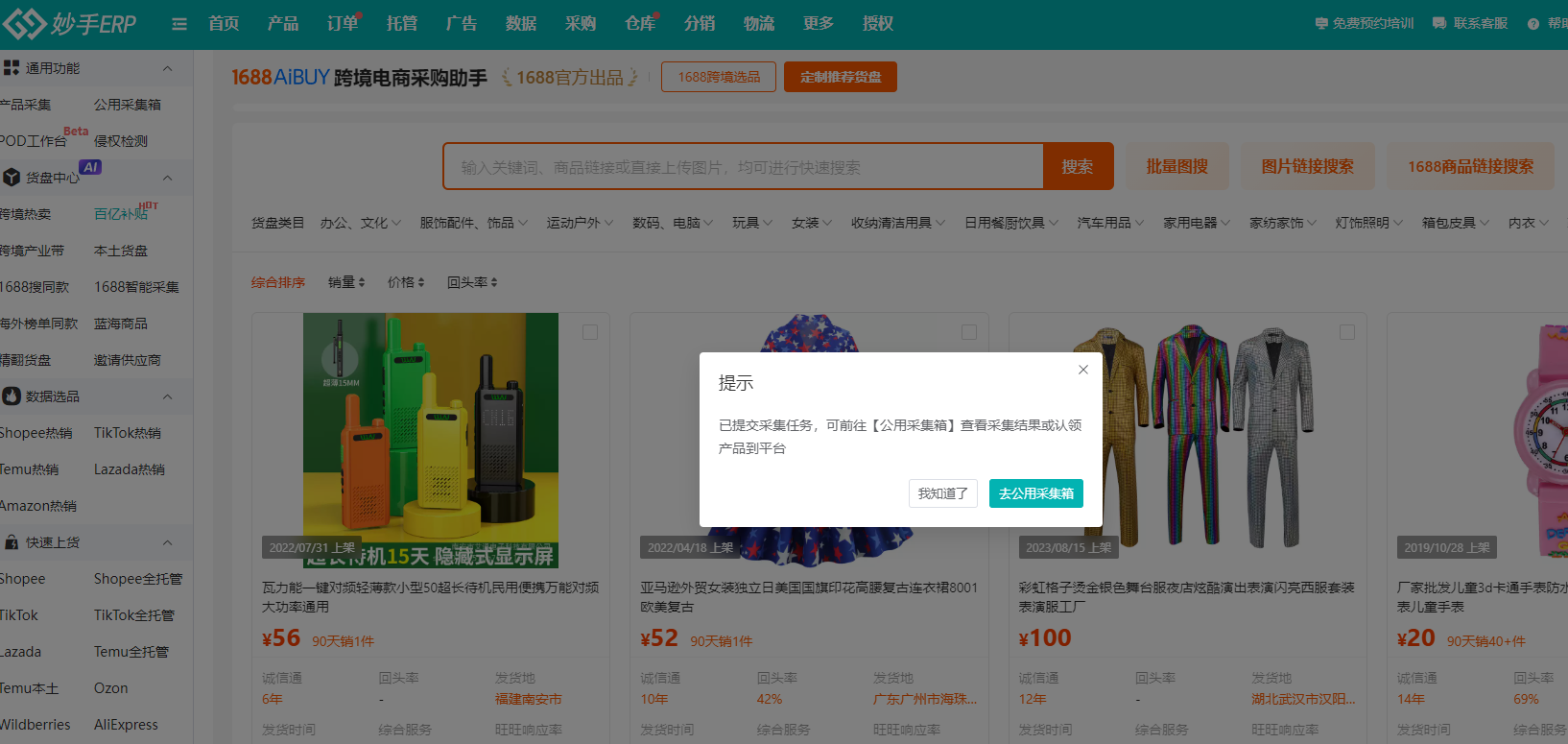Image resolution: width=1568 pixels, height=744 pixels.
Task: Switch to the 定制推荐货盘 tab
Action: coord(841,77)
